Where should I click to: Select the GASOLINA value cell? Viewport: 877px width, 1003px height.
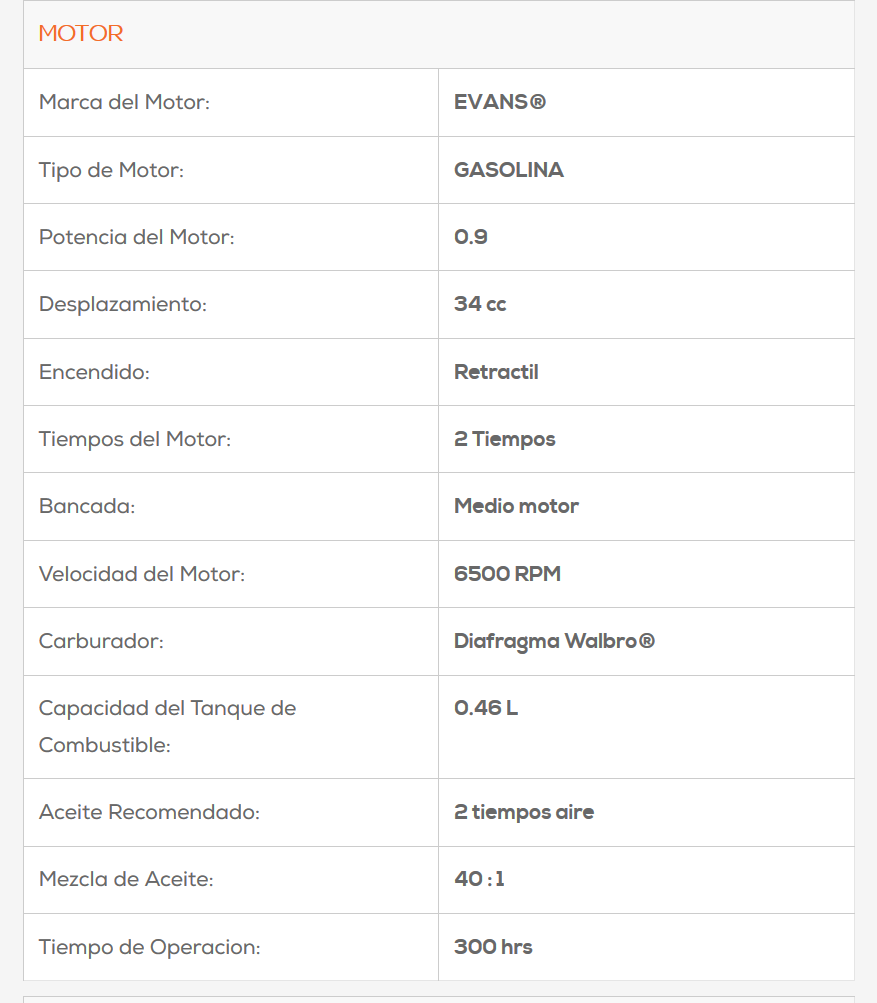508,170
